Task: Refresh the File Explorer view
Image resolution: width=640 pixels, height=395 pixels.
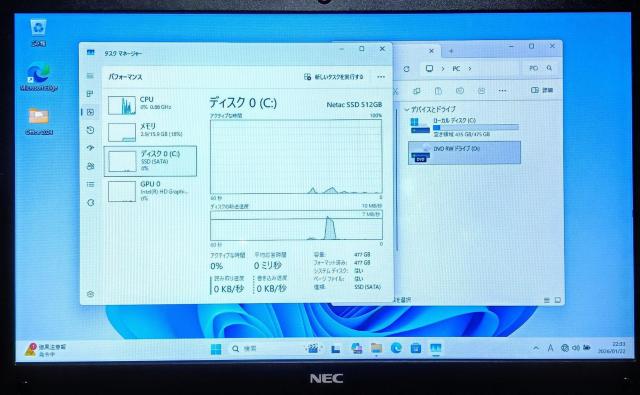Action: [x=407, y=69]
